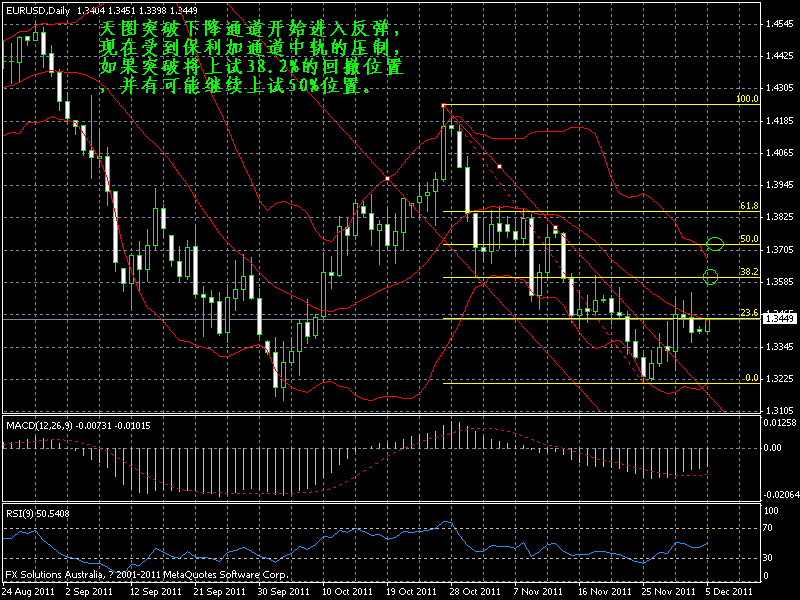Image resolution: width=800 pixels, height=600 pixels.
Task: Click the green ellipse at the 50.0 level
Action: (715, 243)
